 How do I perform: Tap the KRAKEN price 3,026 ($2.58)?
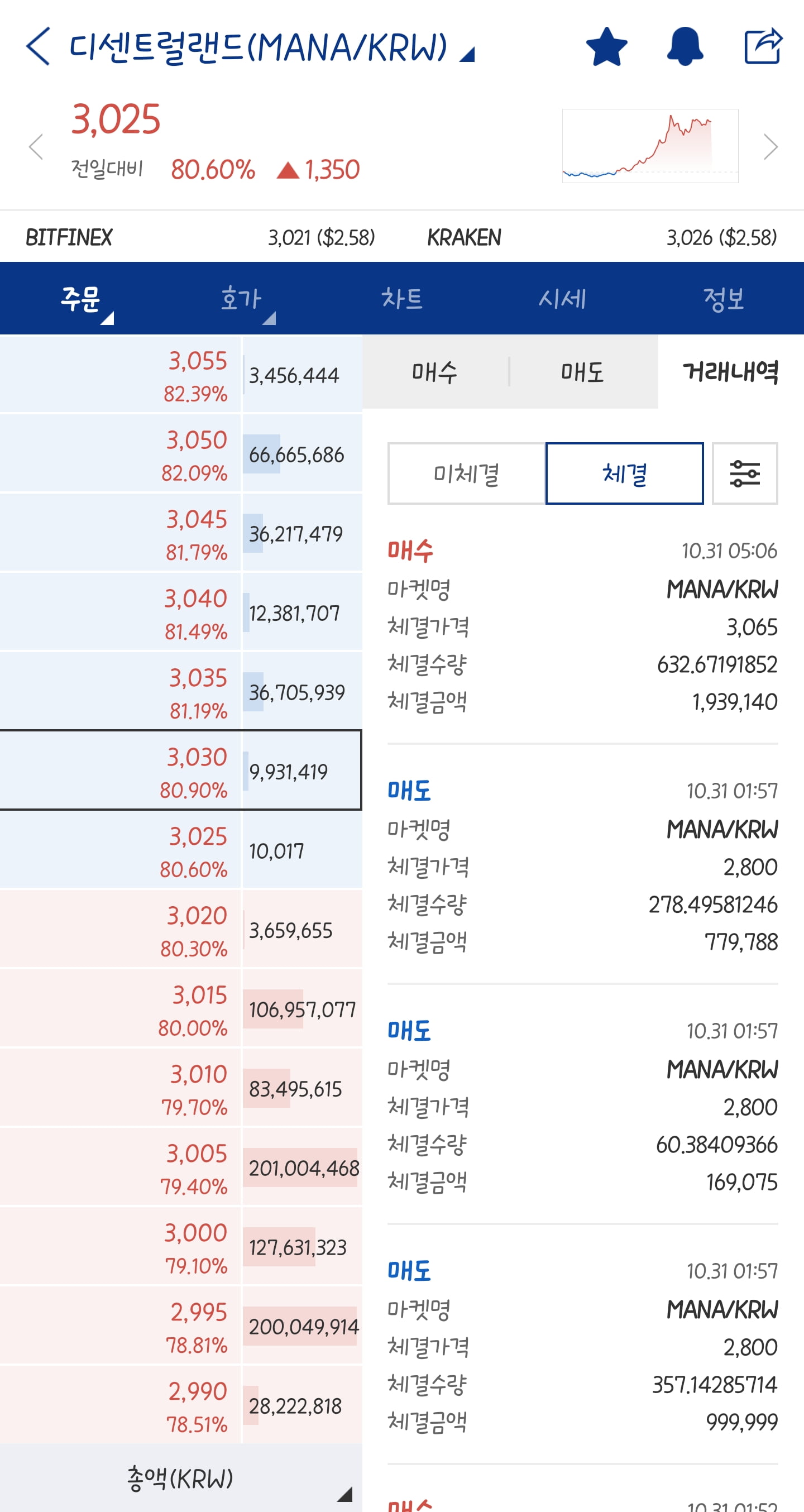(722, 238)
